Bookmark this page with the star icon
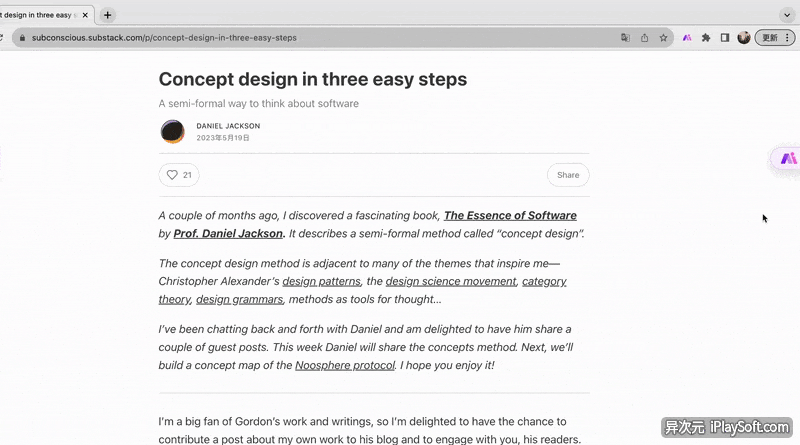This screenshot has height=445, width=800. pyautogui.click(x=663, y=38)
